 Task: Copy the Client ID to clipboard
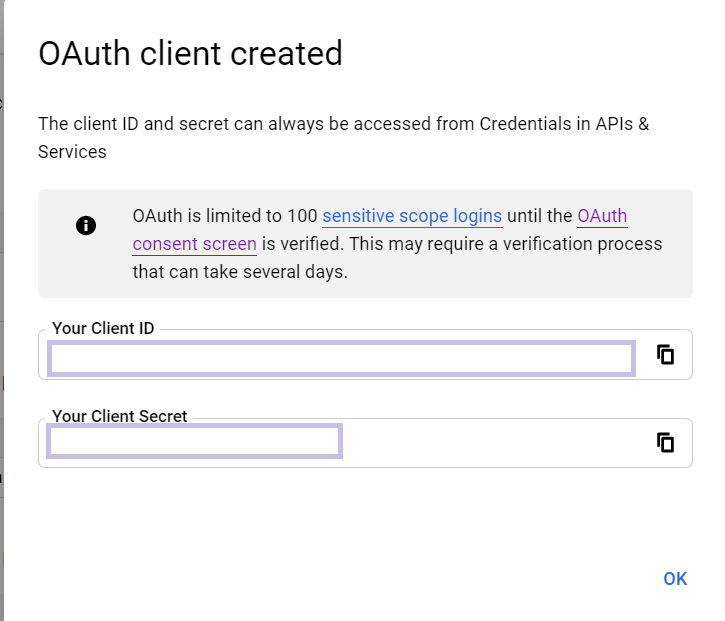(x=665, y=355)
